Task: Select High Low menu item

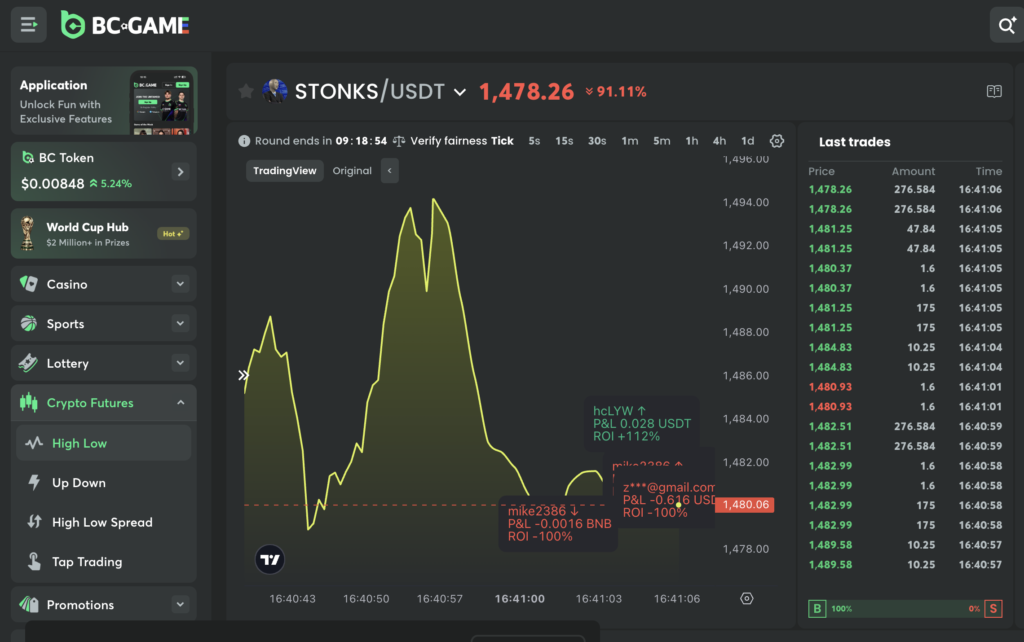Action: pyautogui.click(x=104, y=443)
